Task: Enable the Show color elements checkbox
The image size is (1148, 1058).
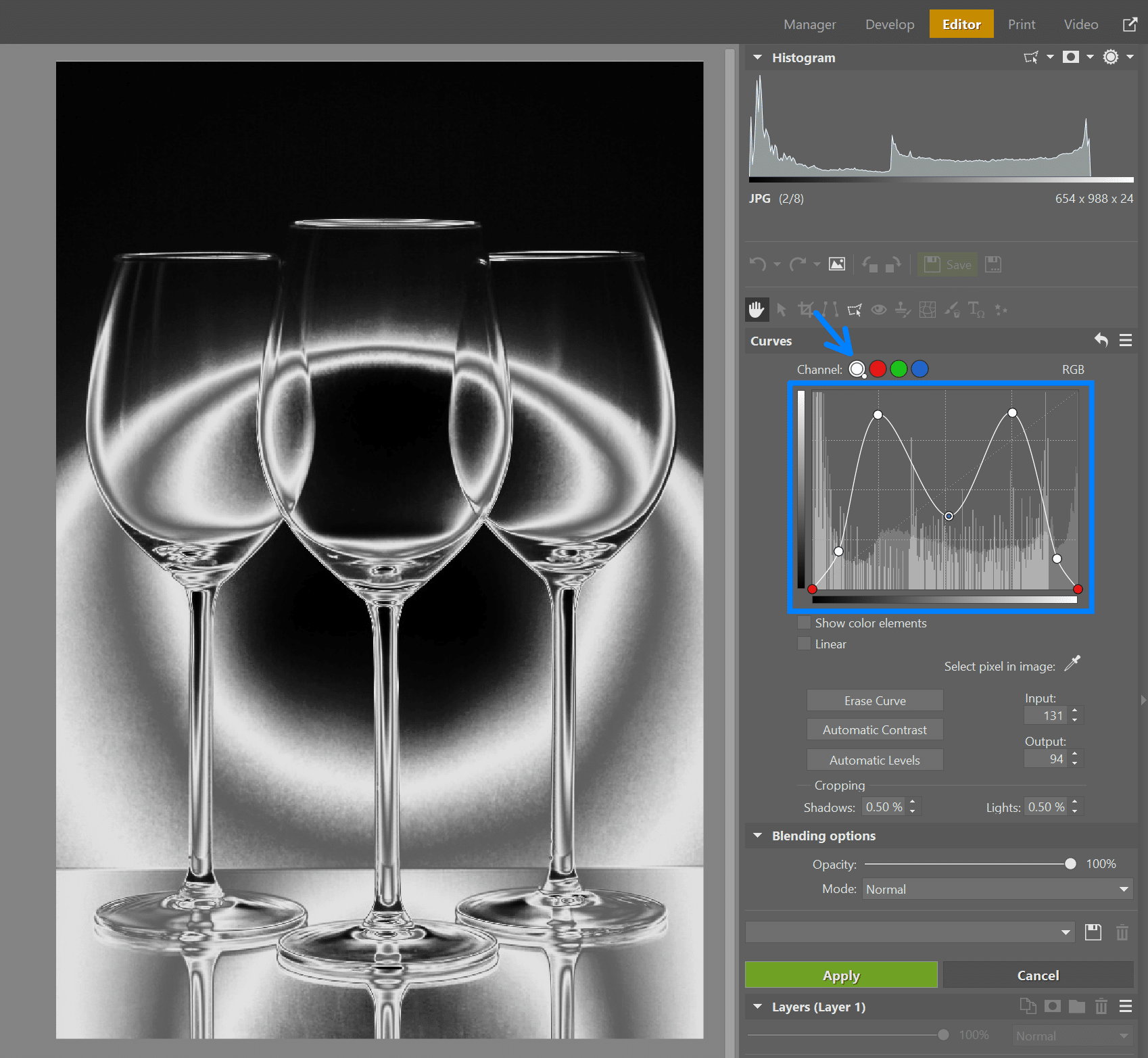Action: (x=804, y=623)
